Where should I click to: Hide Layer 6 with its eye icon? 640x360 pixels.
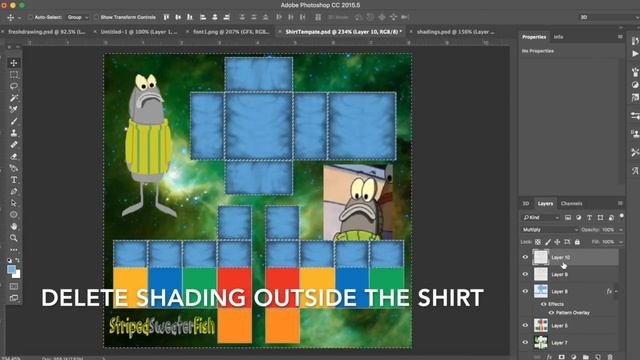click(x=525, y=325)
